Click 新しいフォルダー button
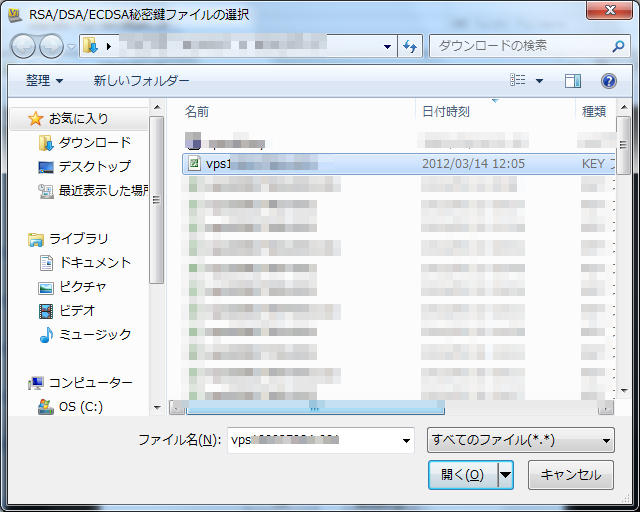640x512 pixels. (x=141, y=80)
